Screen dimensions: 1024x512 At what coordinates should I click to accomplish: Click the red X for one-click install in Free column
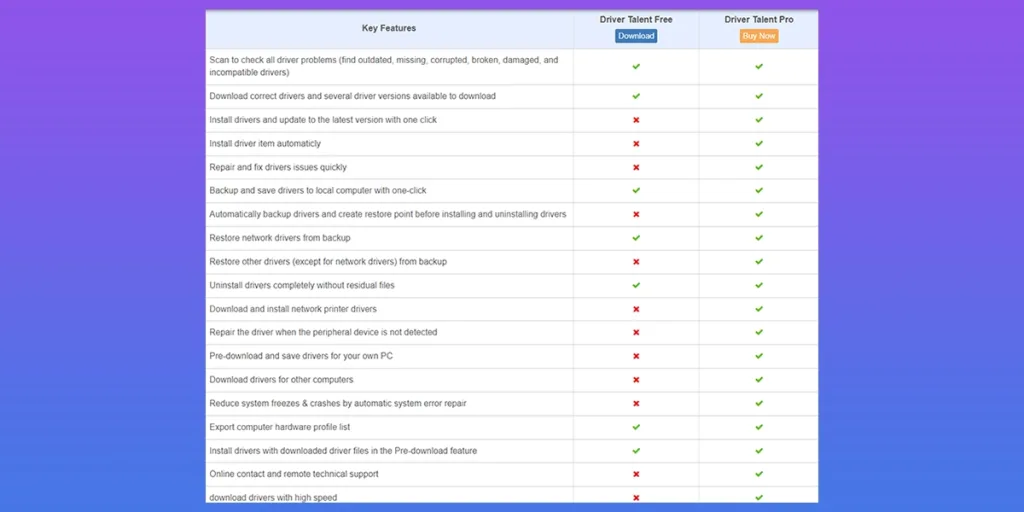pyautogui.click(x=636, y=120)
